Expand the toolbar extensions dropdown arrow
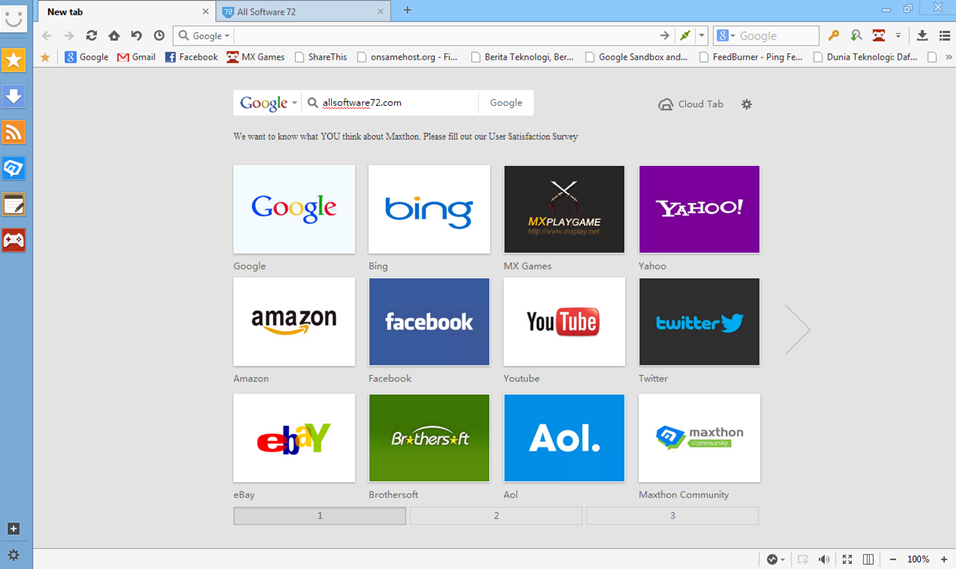 (898, 35)
